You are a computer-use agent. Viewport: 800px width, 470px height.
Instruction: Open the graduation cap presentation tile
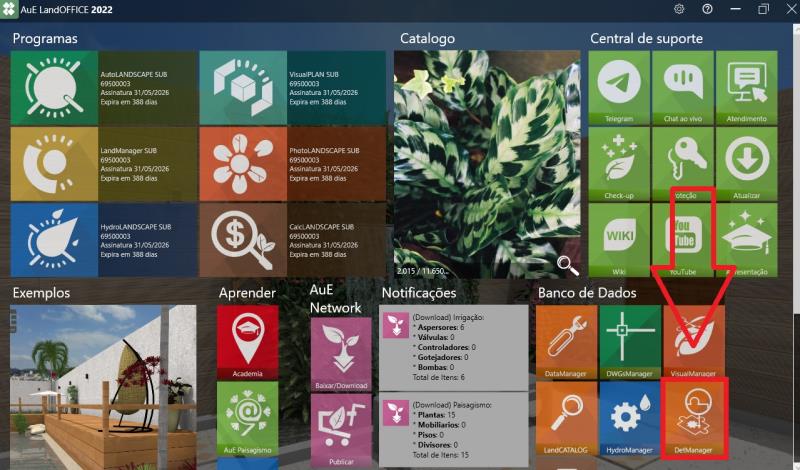[x=746, y=240]
